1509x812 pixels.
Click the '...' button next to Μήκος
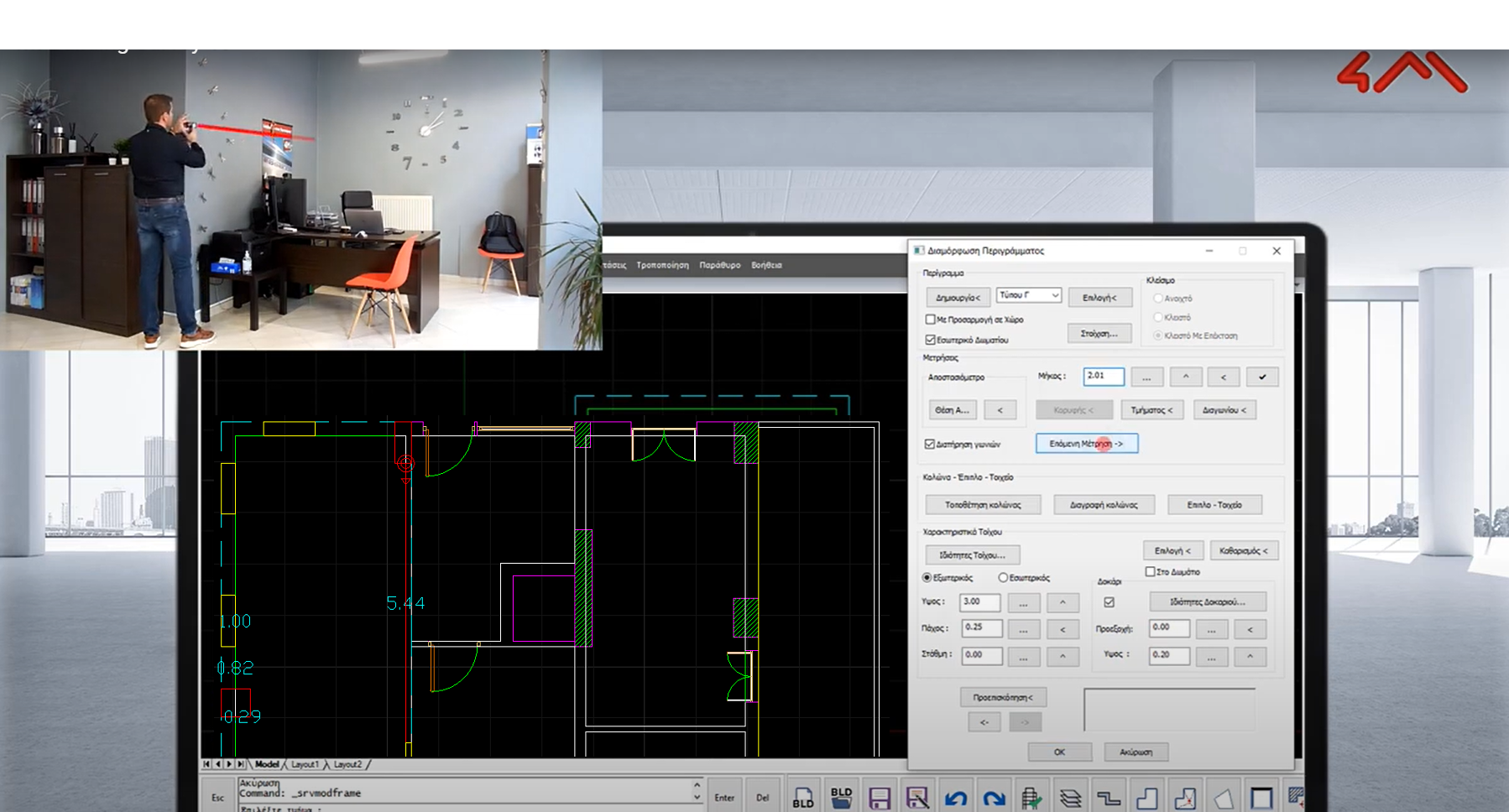click(1146, 377)
